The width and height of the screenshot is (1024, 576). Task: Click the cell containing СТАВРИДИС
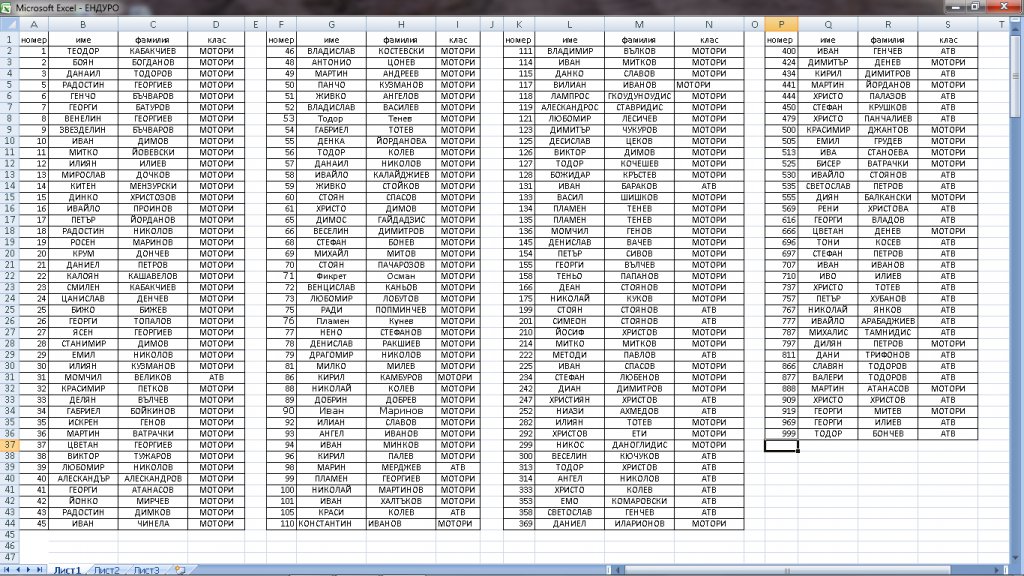coord(639,107)
